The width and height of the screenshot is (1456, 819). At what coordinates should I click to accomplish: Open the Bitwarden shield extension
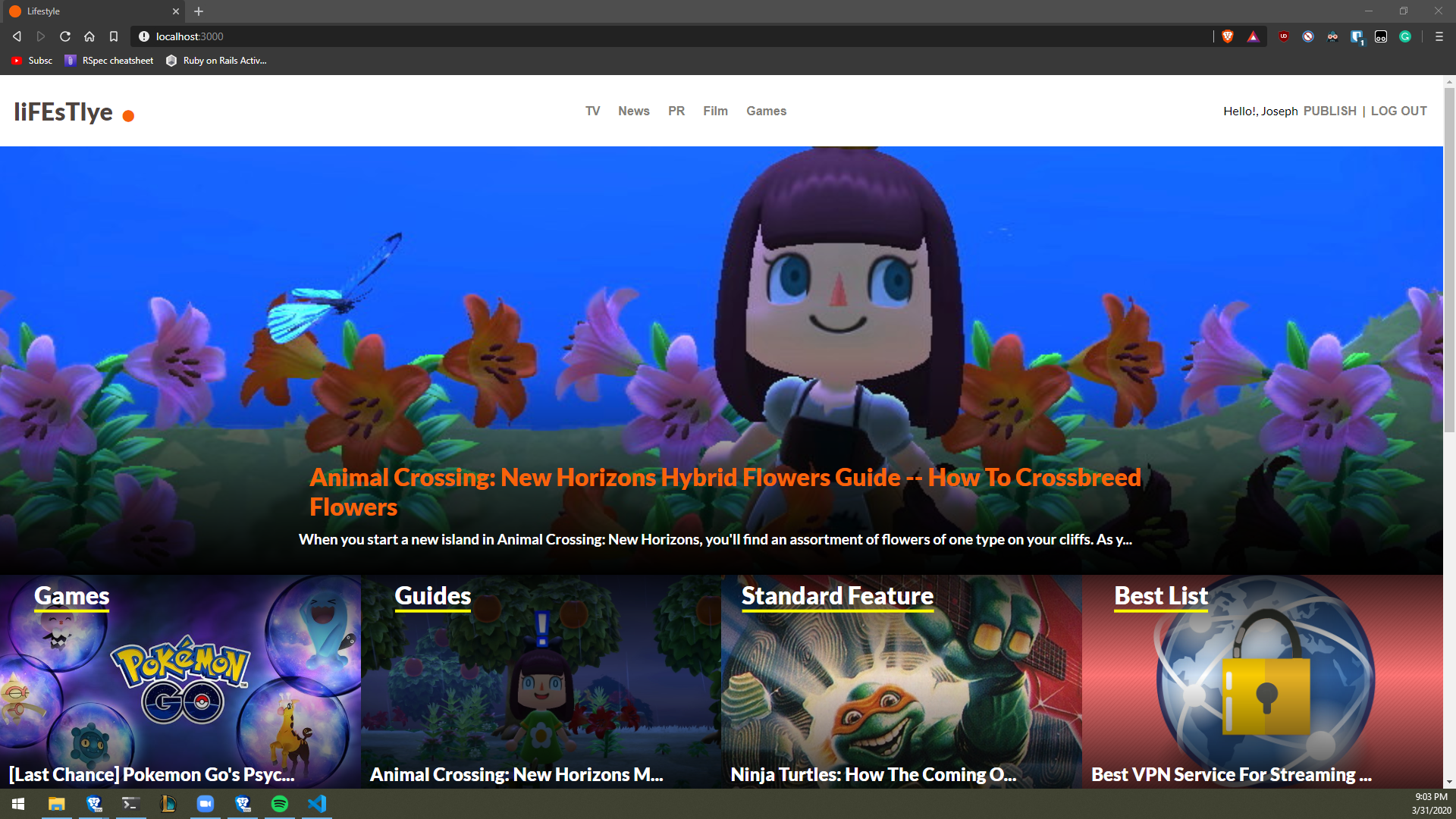coord(1357,36)
